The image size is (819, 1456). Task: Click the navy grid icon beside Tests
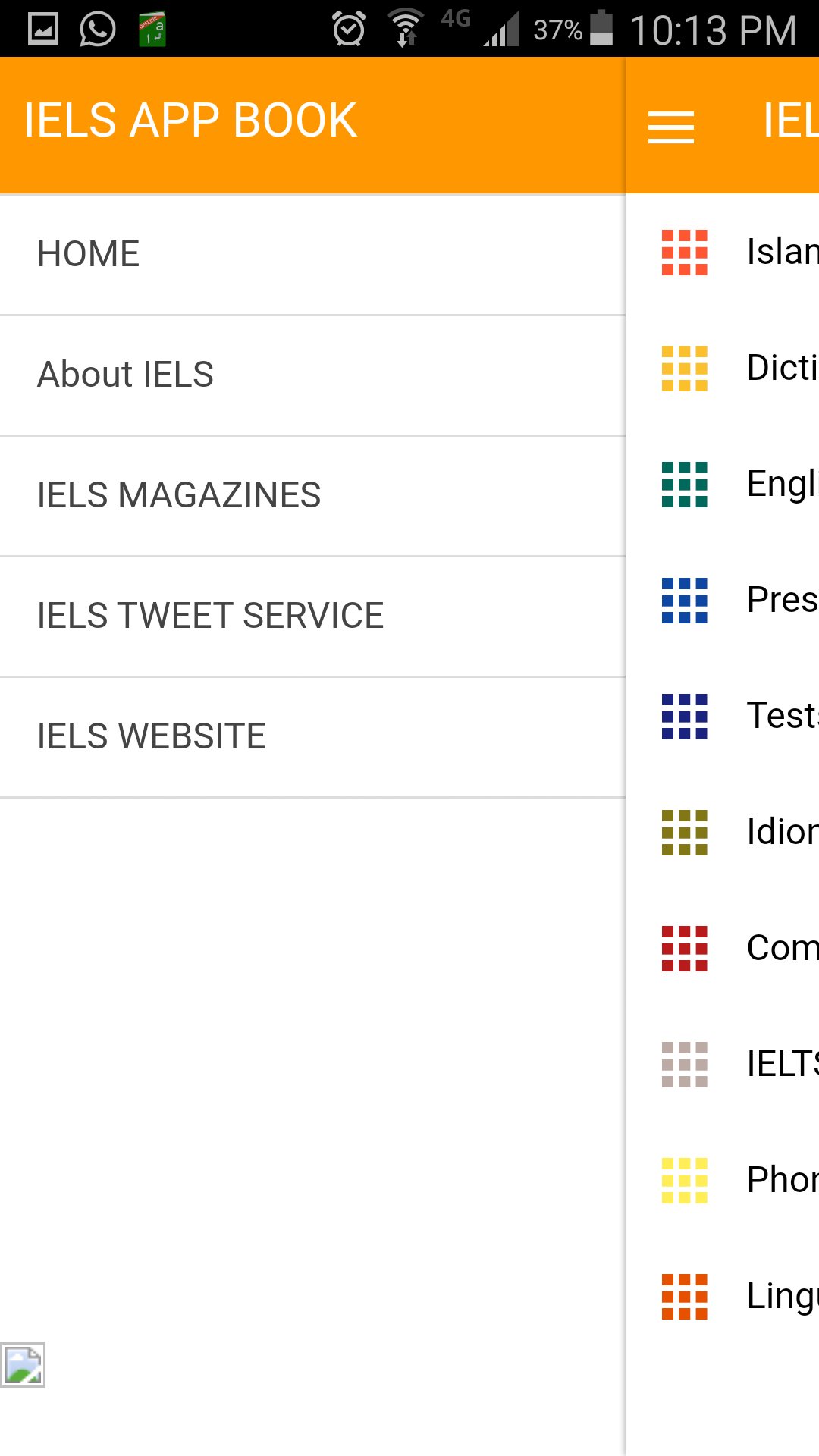pos(684,717)
